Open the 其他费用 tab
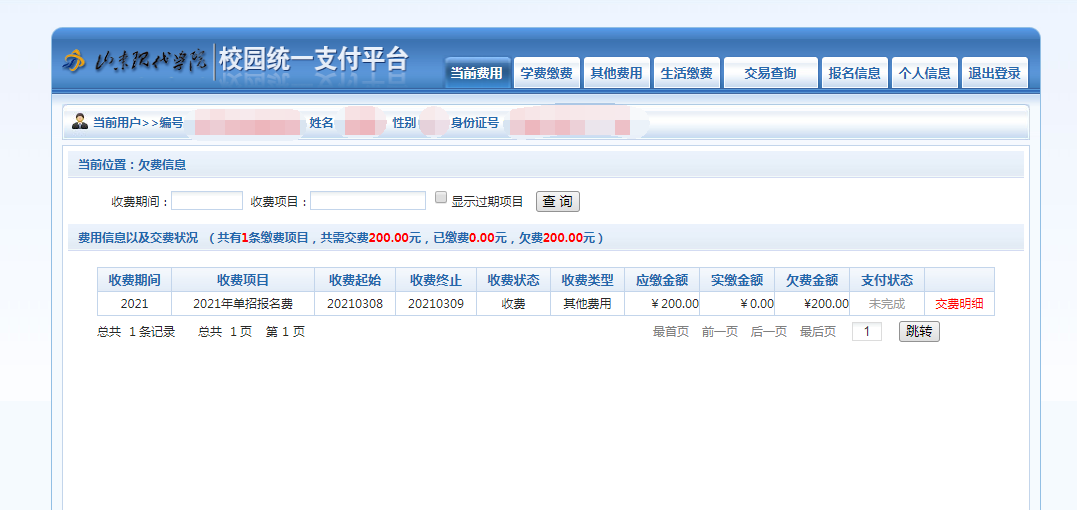The width and height of the screenshot is (1077, 510). [x=616, y=73]
